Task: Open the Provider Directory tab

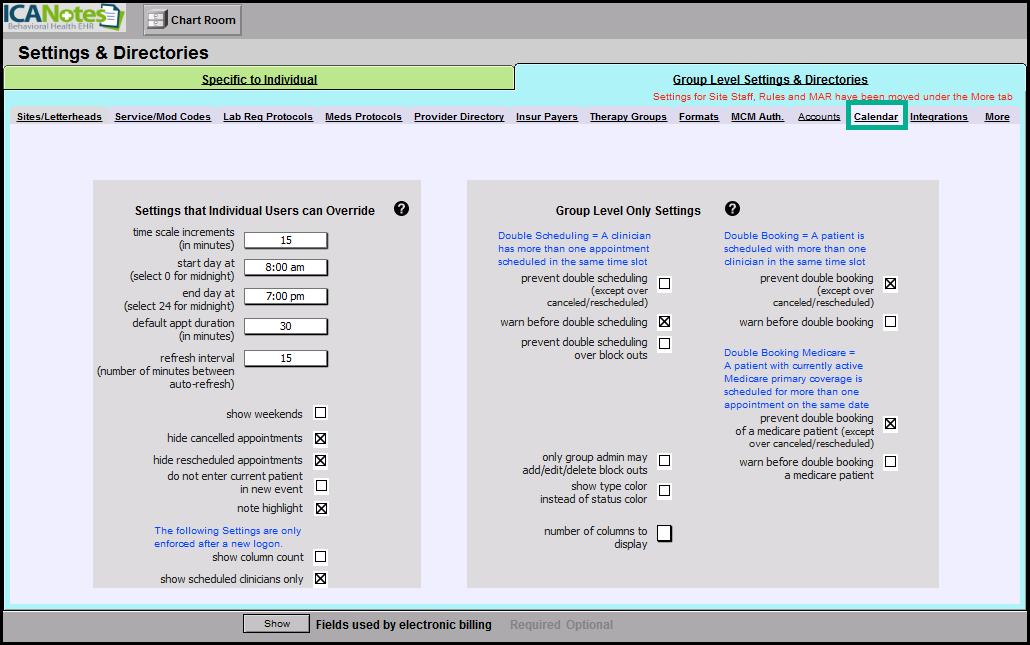Action: click(459, 117)
